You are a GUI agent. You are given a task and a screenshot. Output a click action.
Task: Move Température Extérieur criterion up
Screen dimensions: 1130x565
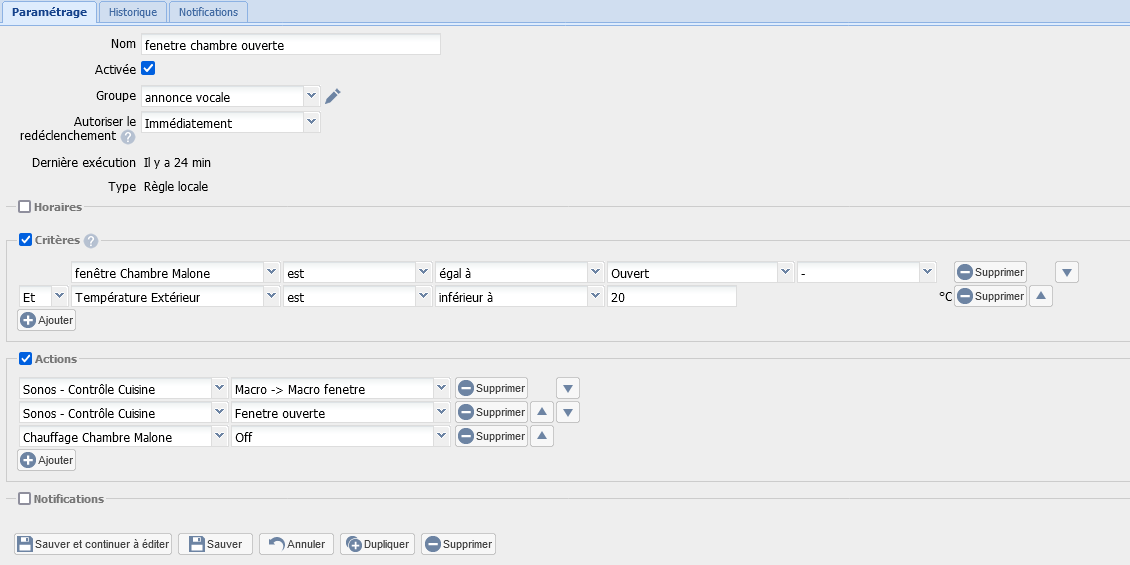coord(1041,296)
